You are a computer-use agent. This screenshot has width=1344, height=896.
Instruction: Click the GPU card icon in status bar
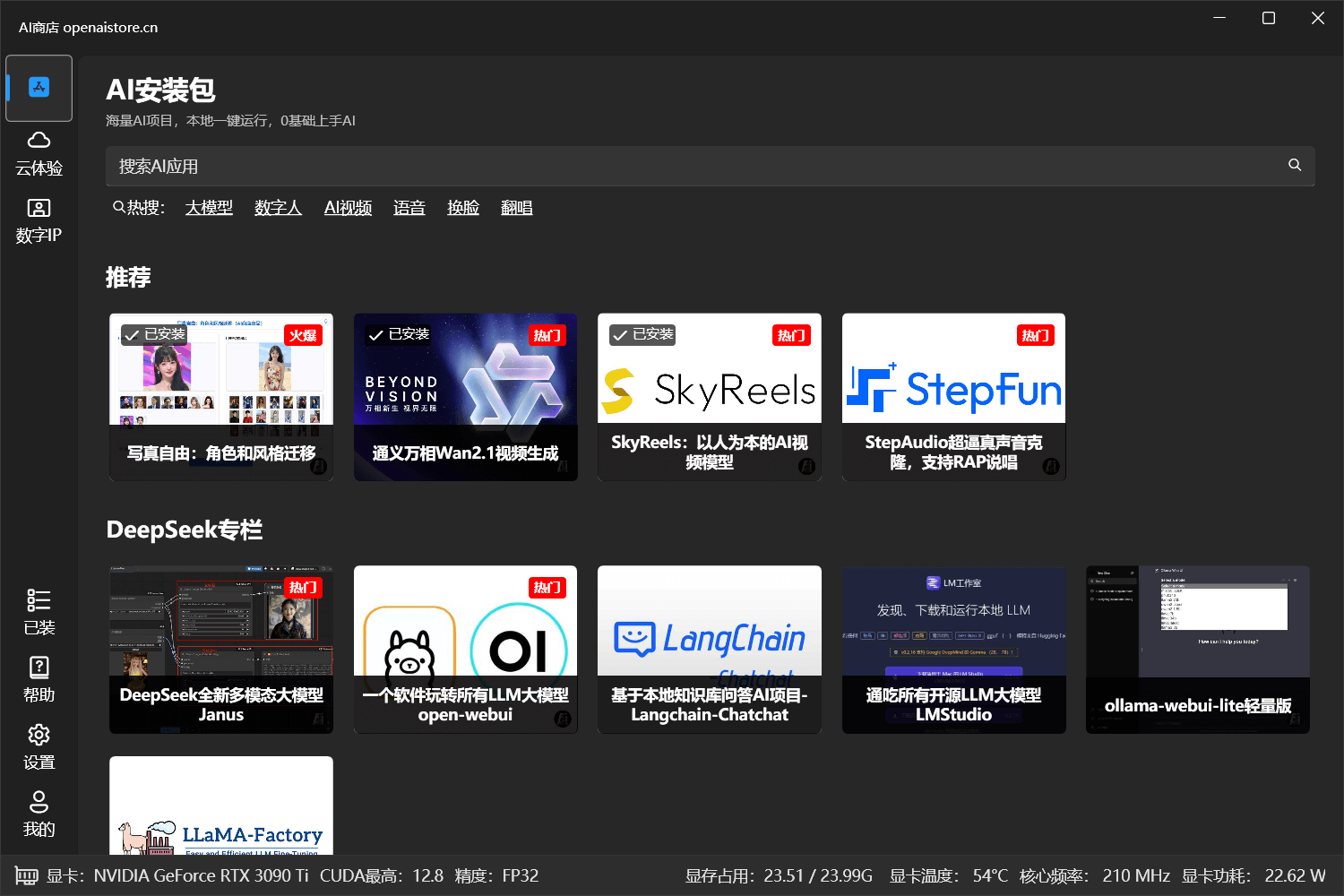[26, 875]
